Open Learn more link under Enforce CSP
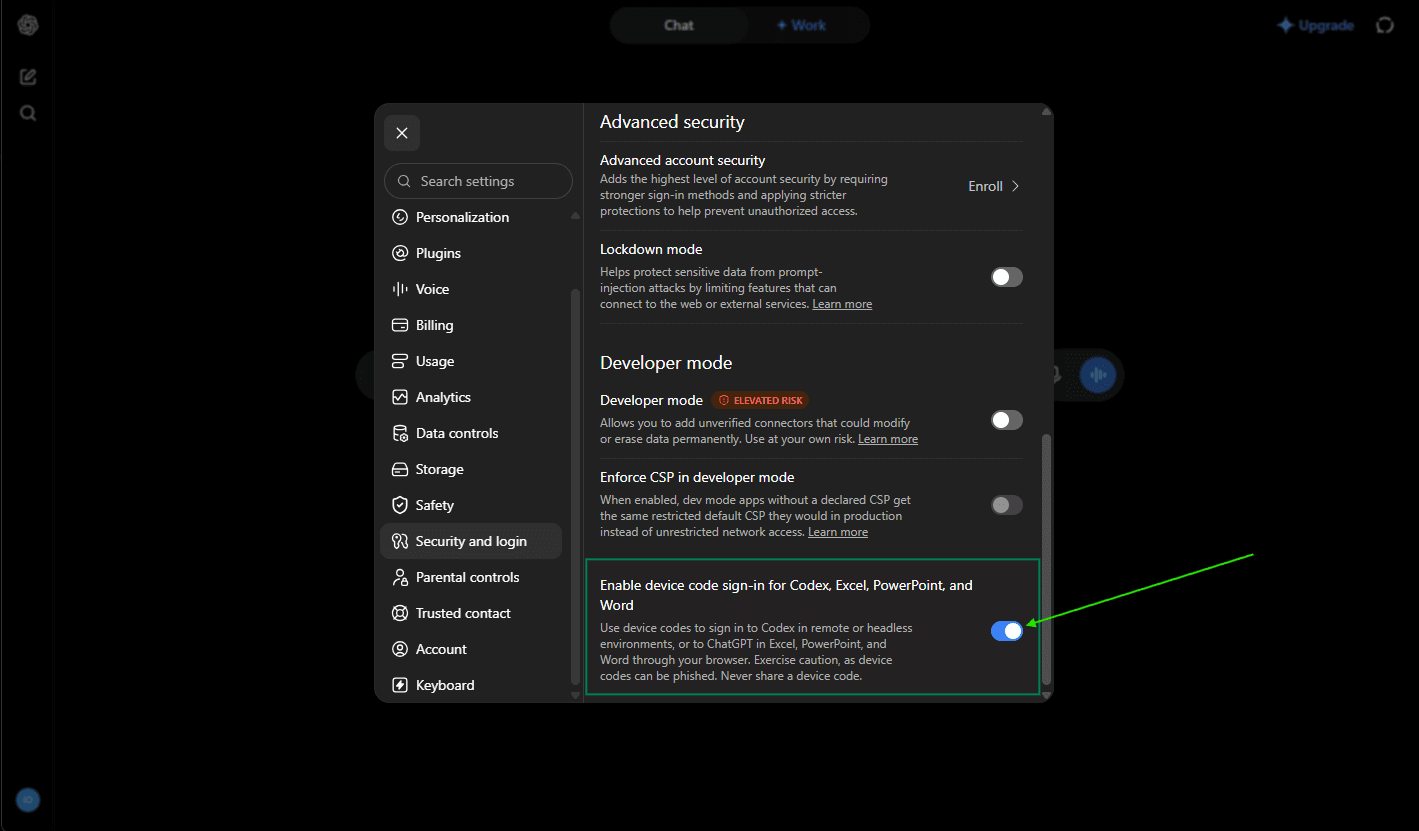The height and width of the screenshot is (831, 1419). [x=838, y=532]
